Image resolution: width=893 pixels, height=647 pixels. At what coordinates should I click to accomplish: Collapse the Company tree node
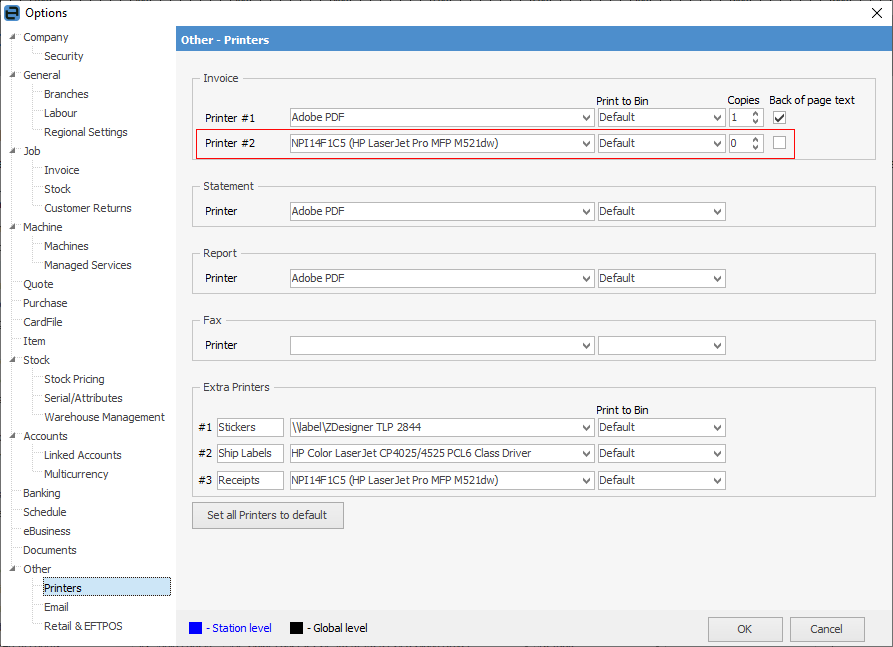point(13,38)
